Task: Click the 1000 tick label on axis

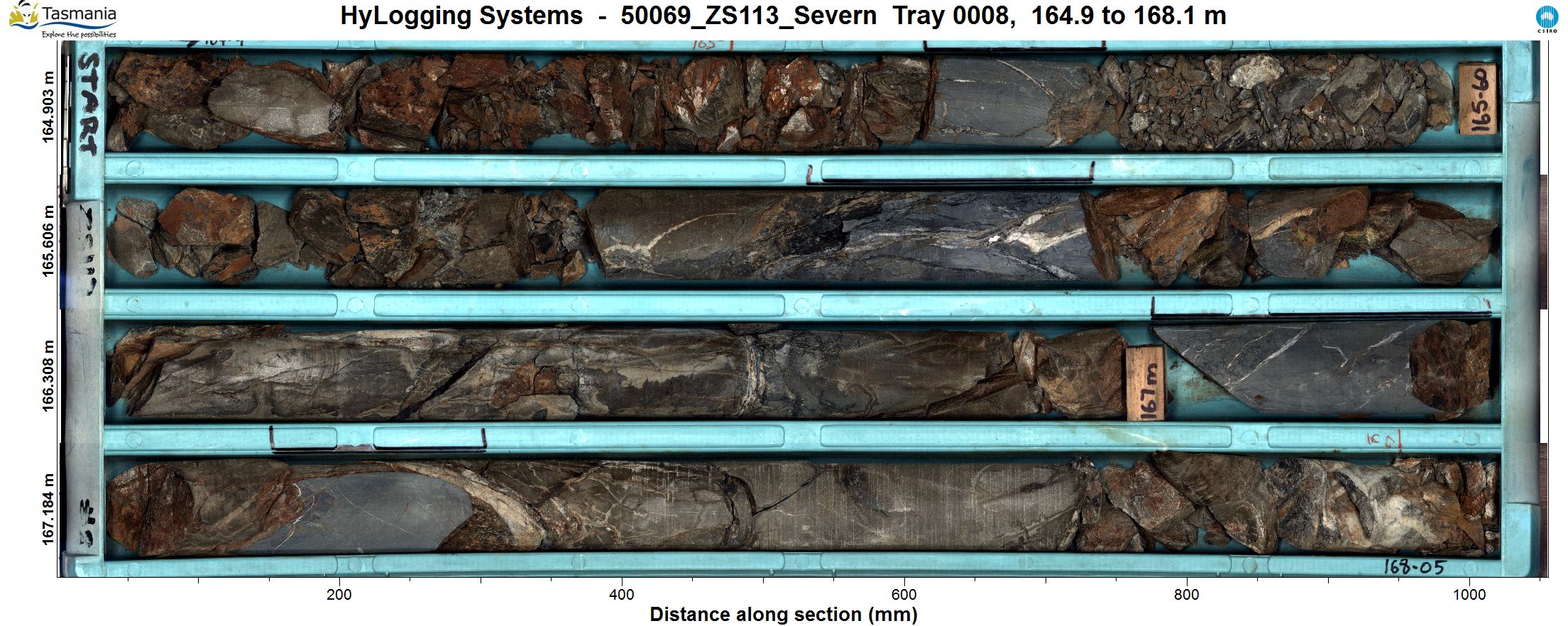Action: pyautogui.click(x=1469, y=594)
